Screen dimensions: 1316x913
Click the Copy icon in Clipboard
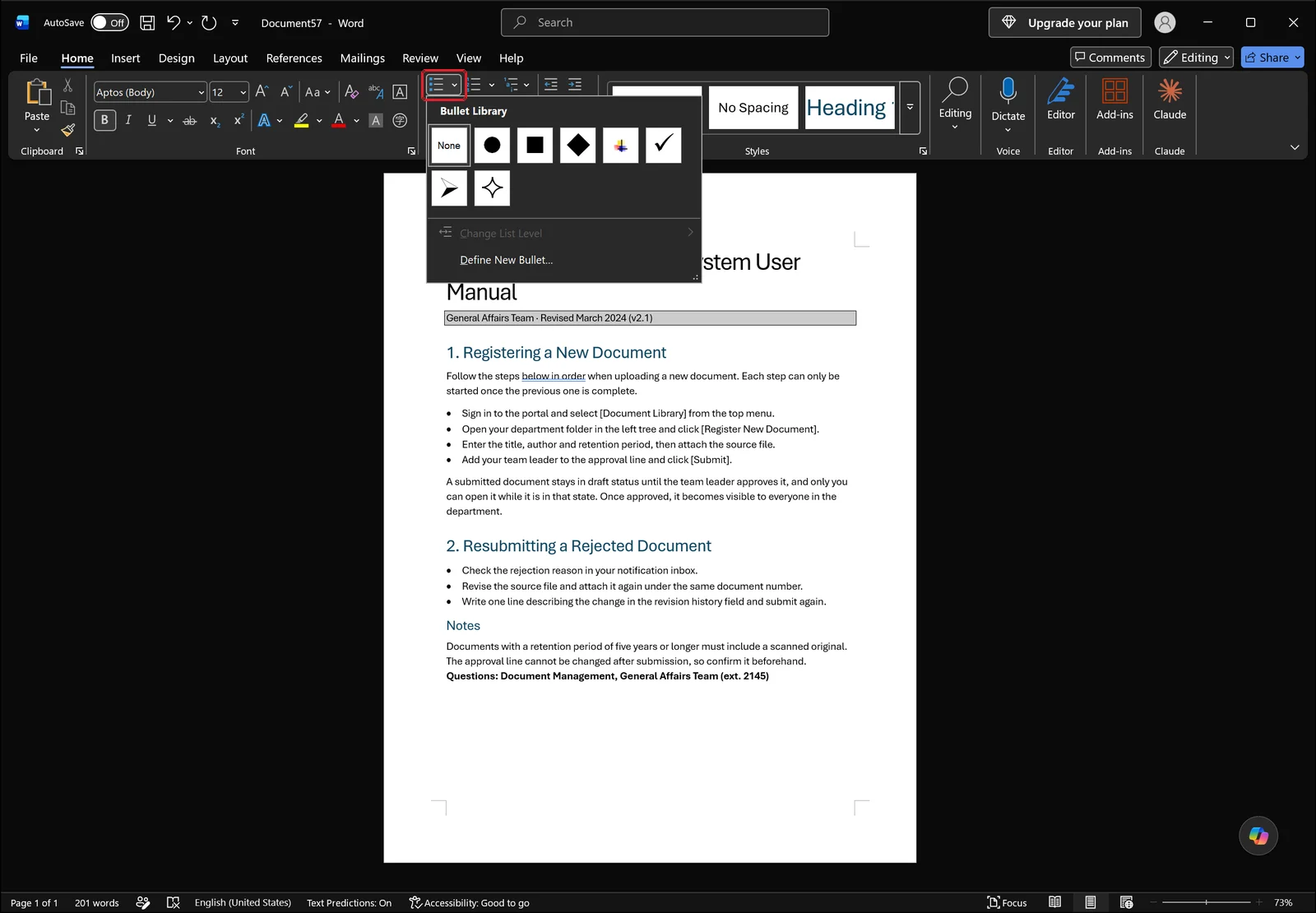68,108
